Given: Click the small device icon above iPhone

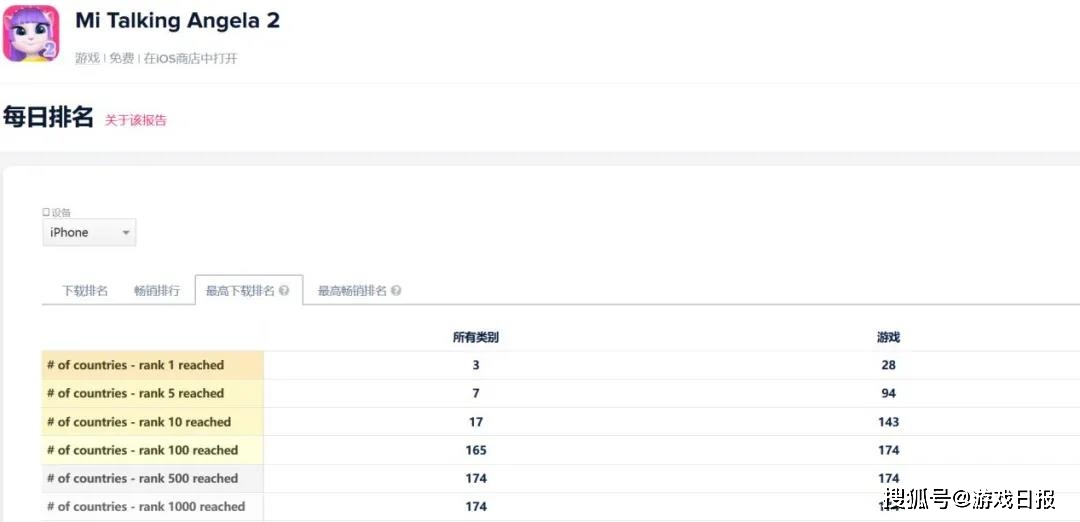Looking at the screenshot, I should tap(45, 212).
